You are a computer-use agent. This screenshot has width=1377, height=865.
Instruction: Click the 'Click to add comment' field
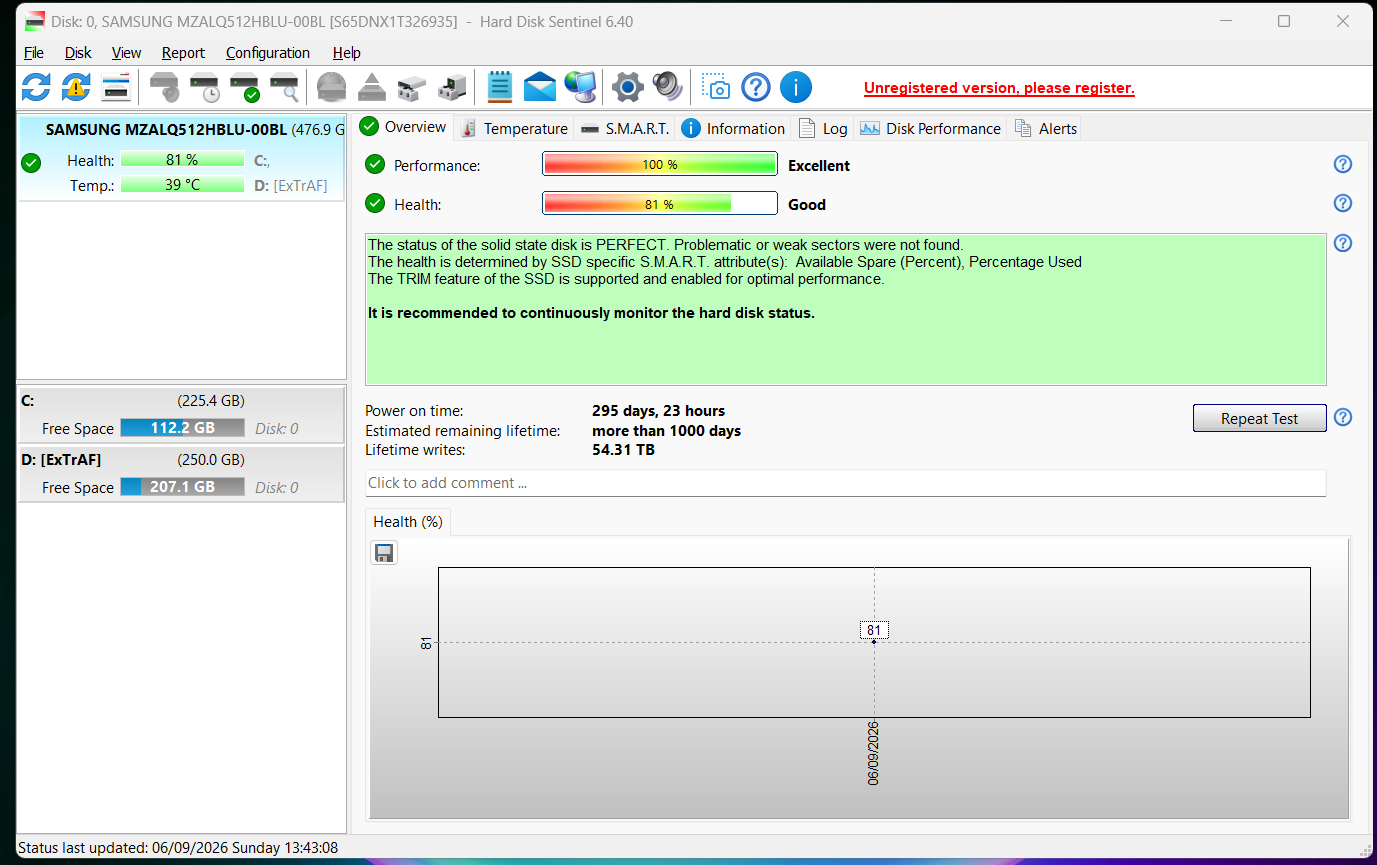coord(845,483)
